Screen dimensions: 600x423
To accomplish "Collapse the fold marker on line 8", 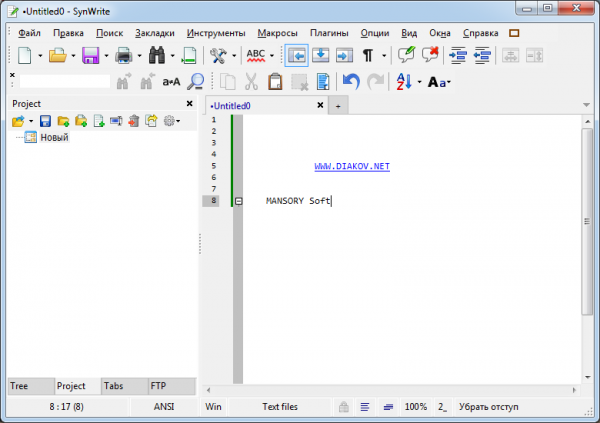I will (x=238, y=201).
